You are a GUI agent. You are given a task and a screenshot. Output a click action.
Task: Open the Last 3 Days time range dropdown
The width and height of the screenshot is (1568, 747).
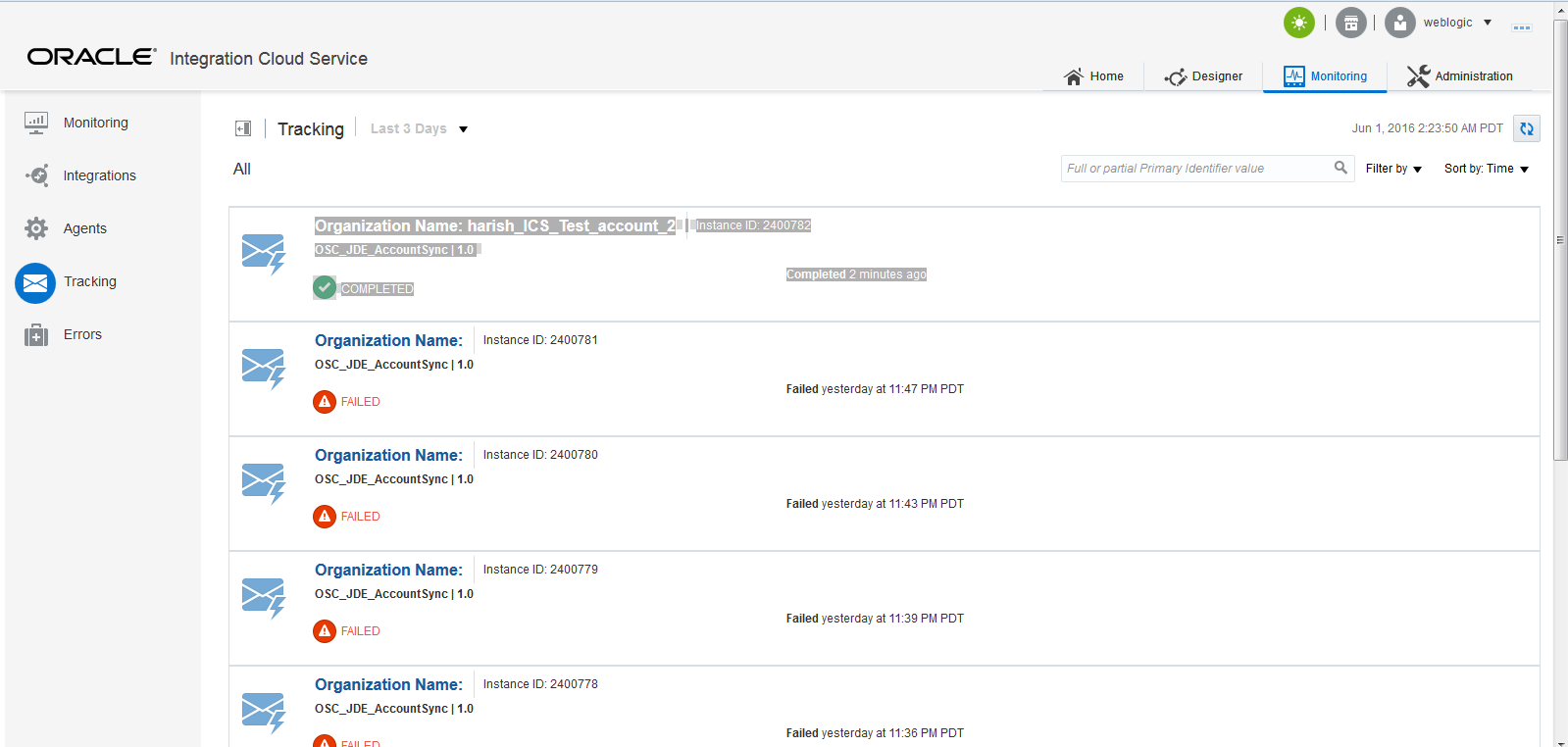[x=419, y=128]
